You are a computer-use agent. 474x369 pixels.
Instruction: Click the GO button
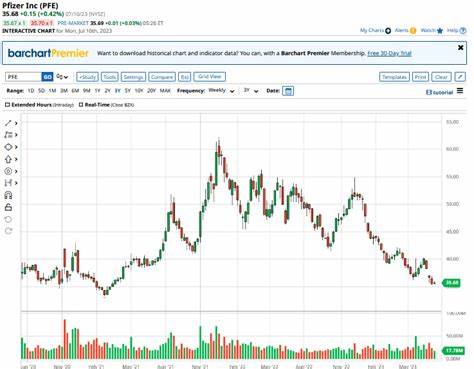47,77
